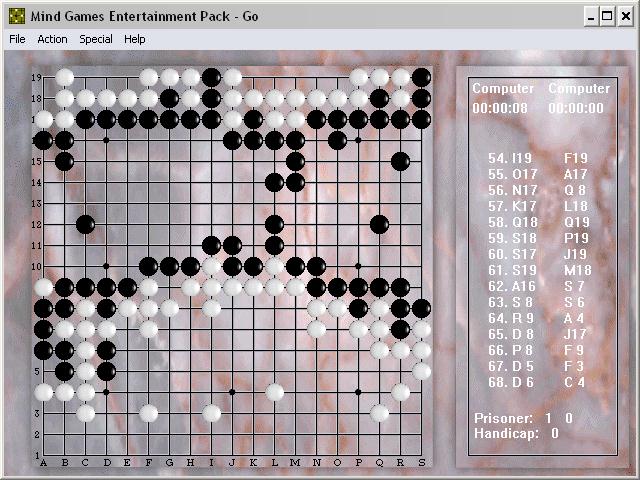Click the reply move 'C 4' in list
The width and height of the screenshot is (640, 480).
point(575,382)
